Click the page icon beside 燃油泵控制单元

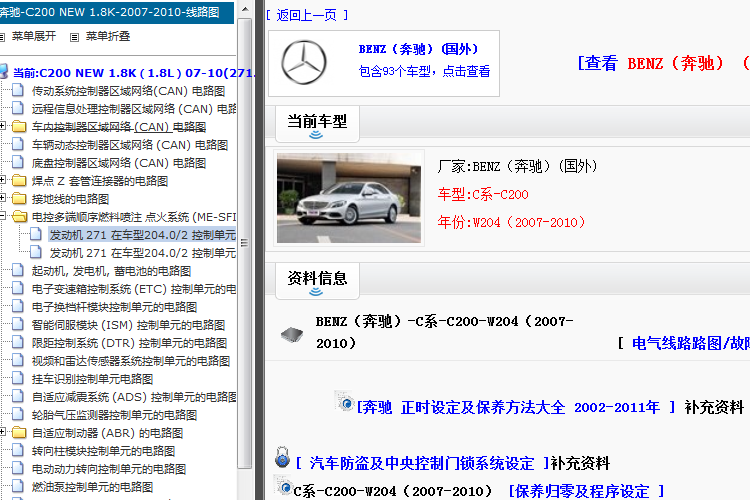coord(18,486)
